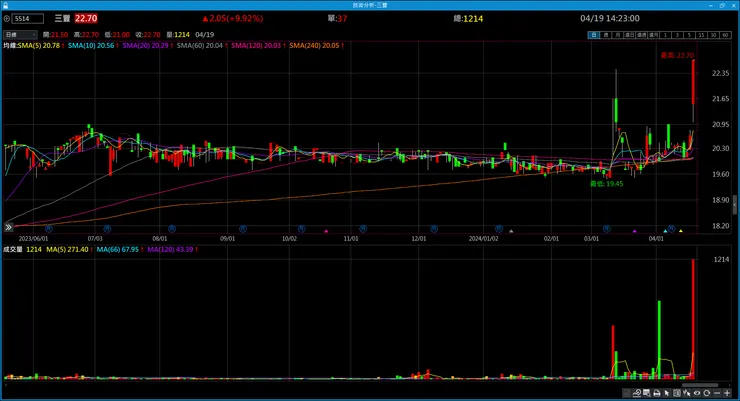The width and height of the screenshot is (740, 401).
Task: Click the horizontal scrollbar thumb at chart bottom
Action: click(x=700, y=385)
